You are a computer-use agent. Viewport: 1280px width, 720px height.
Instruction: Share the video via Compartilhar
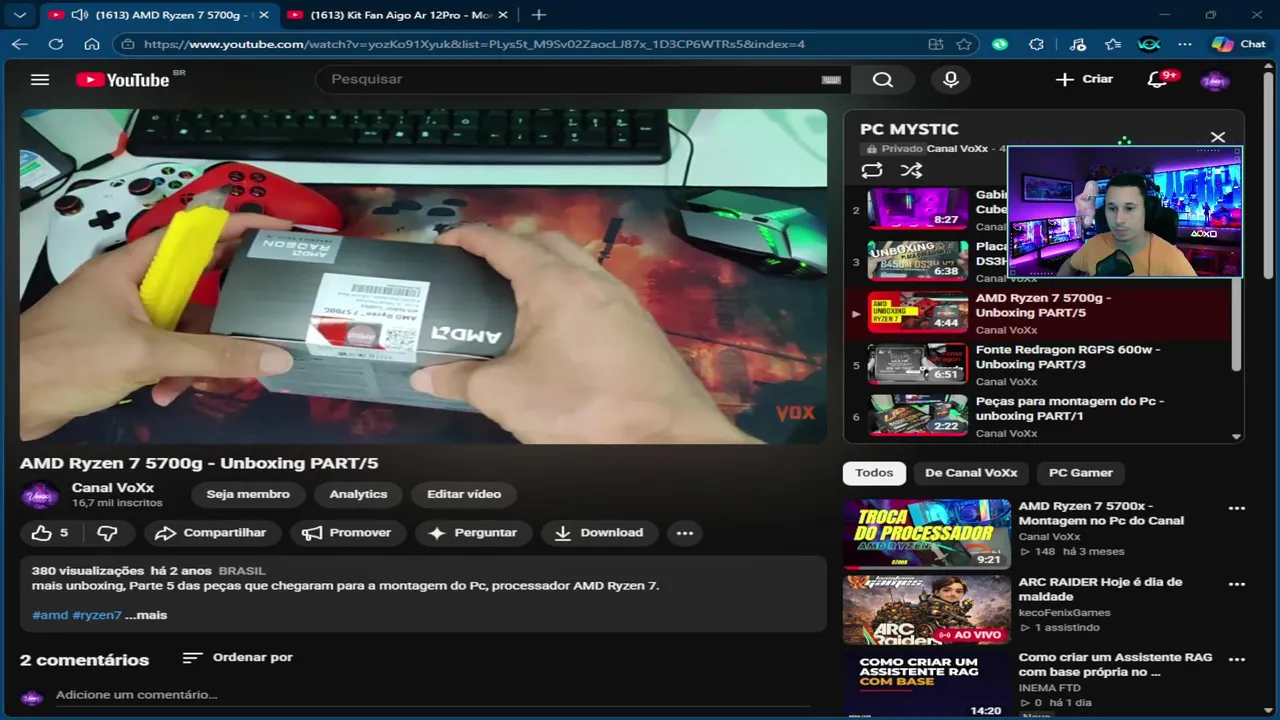click(x=212, y=533)
